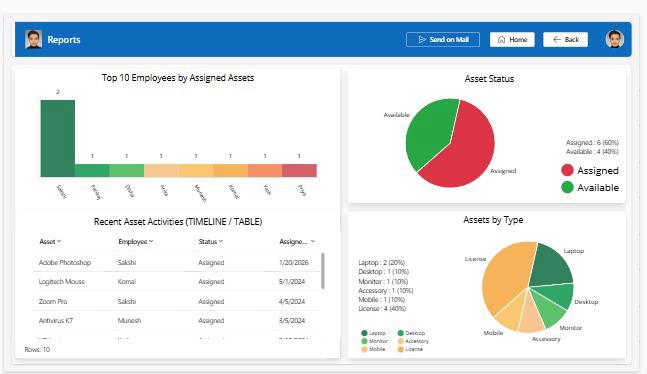Click the Back button
Screen dimensions: 647x374
(x=565, y=40)
